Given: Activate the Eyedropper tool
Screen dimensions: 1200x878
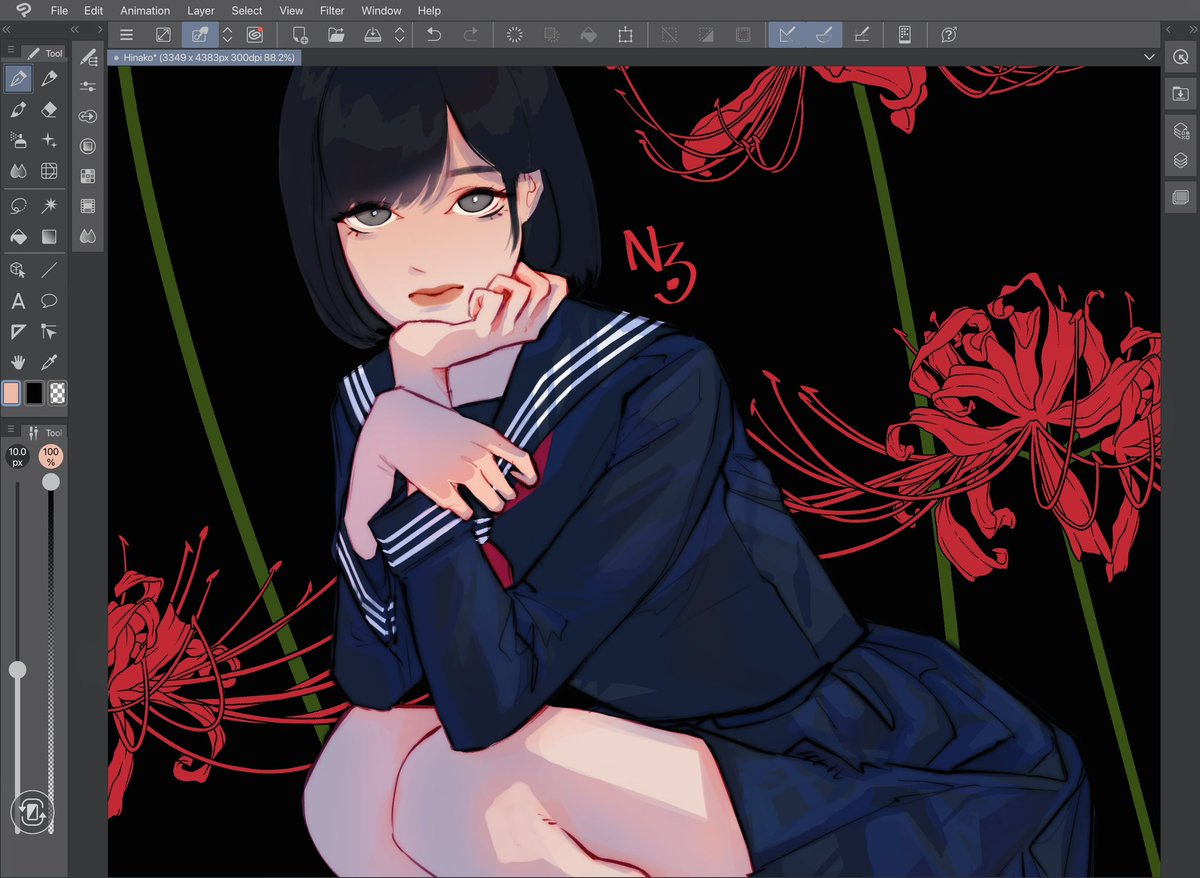Looking at the screenshot, I should [x=48, y=362].
